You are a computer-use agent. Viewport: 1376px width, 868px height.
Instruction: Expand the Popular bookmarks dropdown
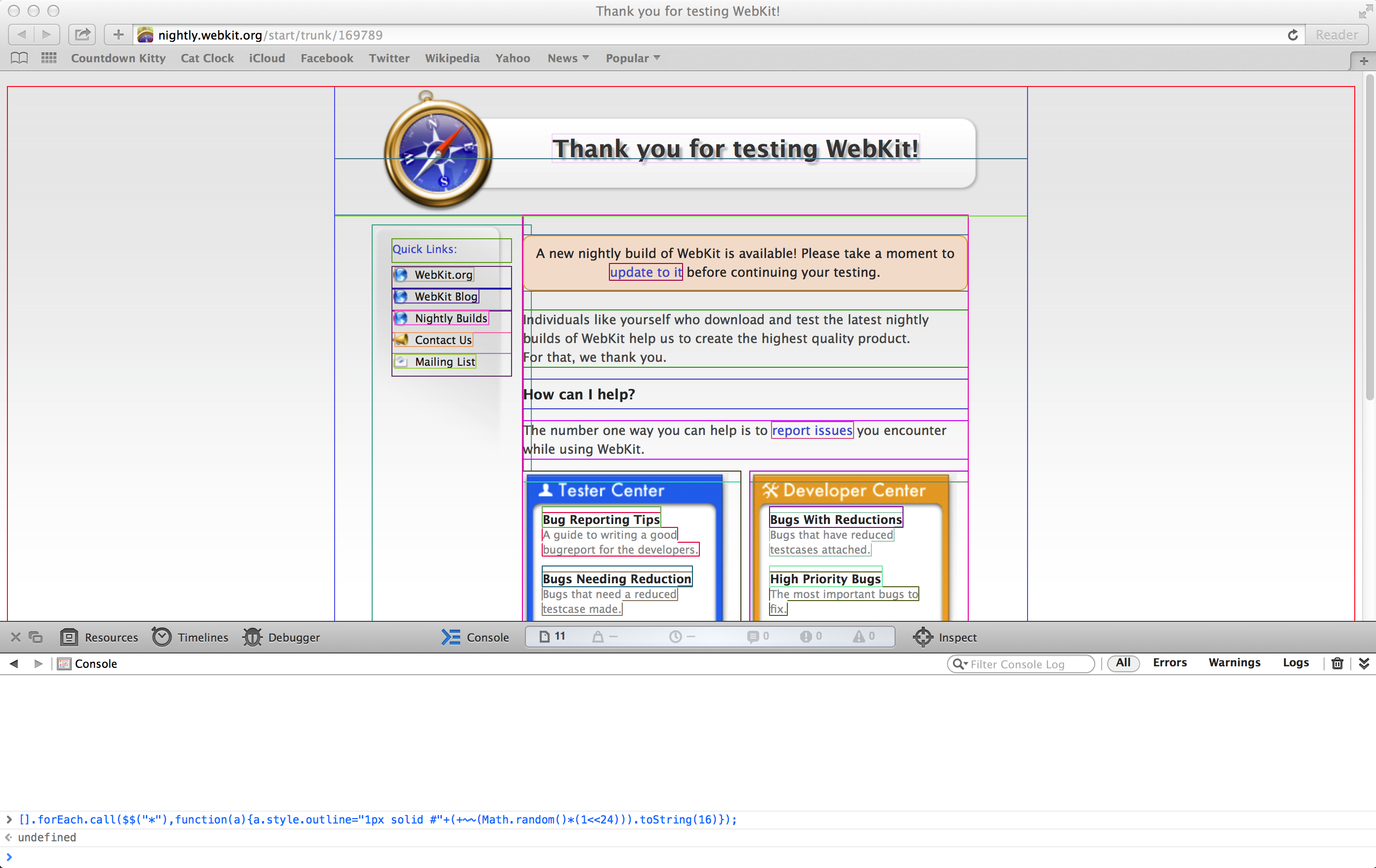click(x=633, y=58)
